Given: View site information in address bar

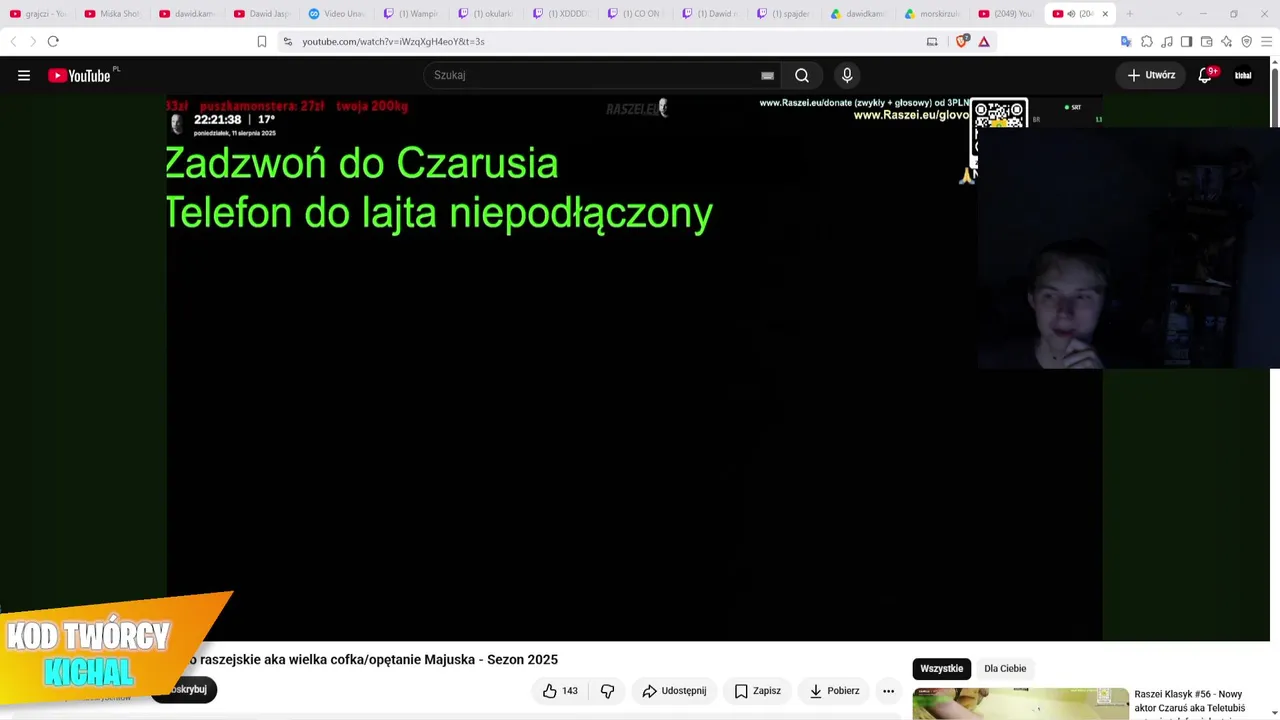Looking at the screenshot, I should tap(288, 41).
